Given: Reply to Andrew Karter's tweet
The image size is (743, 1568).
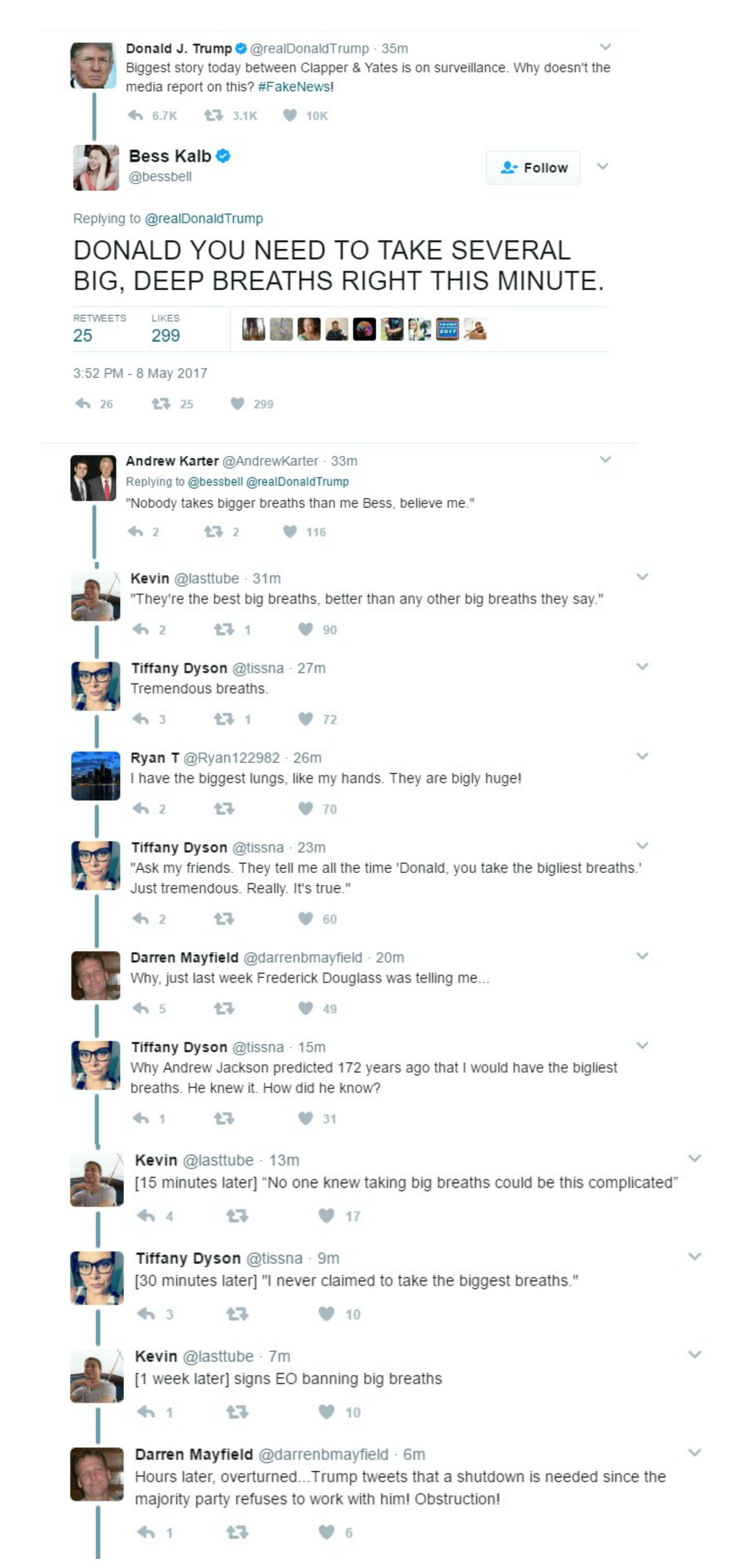Looking at the screenshot, I should [x=136, y=532].
